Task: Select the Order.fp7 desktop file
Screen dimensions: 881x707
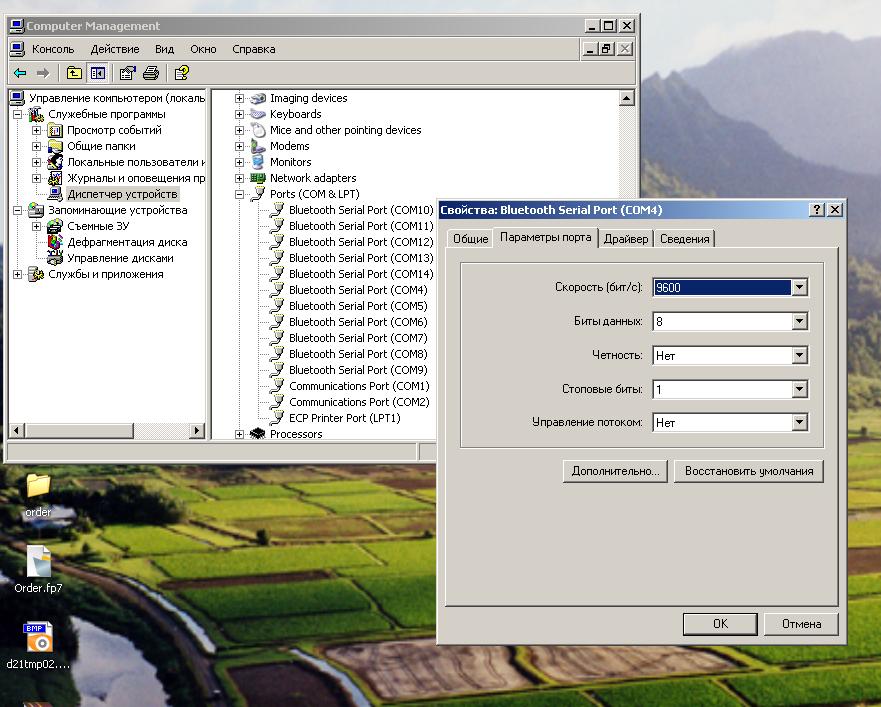Action: tap(38, 570)
